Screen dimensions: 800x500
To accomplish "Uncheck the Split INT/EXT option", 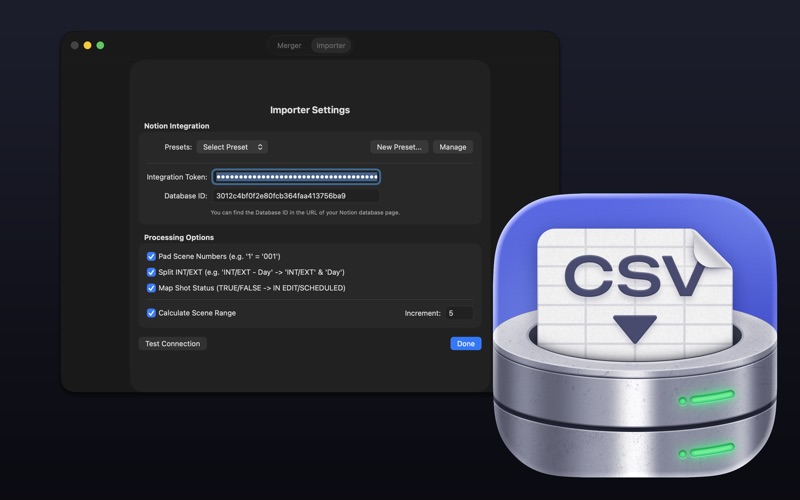I will (x=151, y=272).
